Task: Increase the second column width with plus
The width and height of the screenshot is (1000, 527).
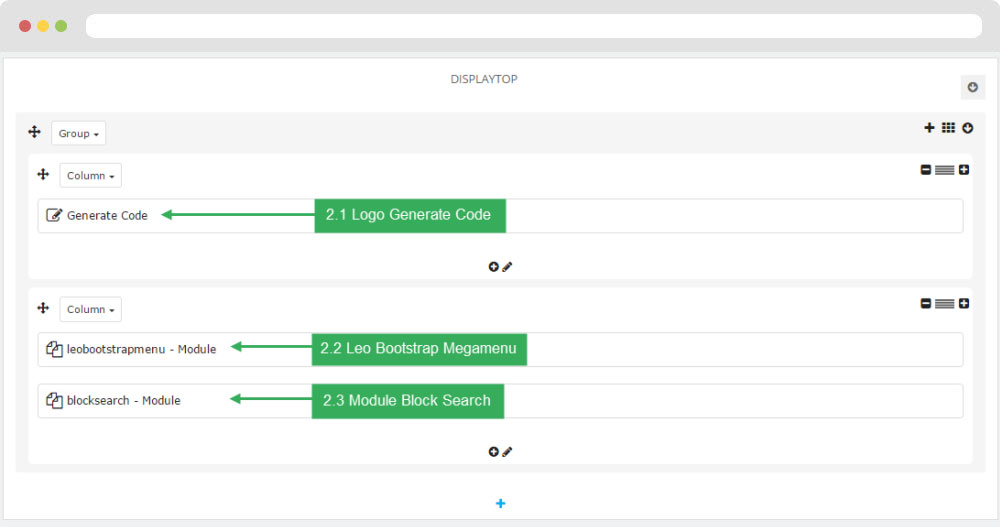Action: pyautogui.click(x=964, y=304)
